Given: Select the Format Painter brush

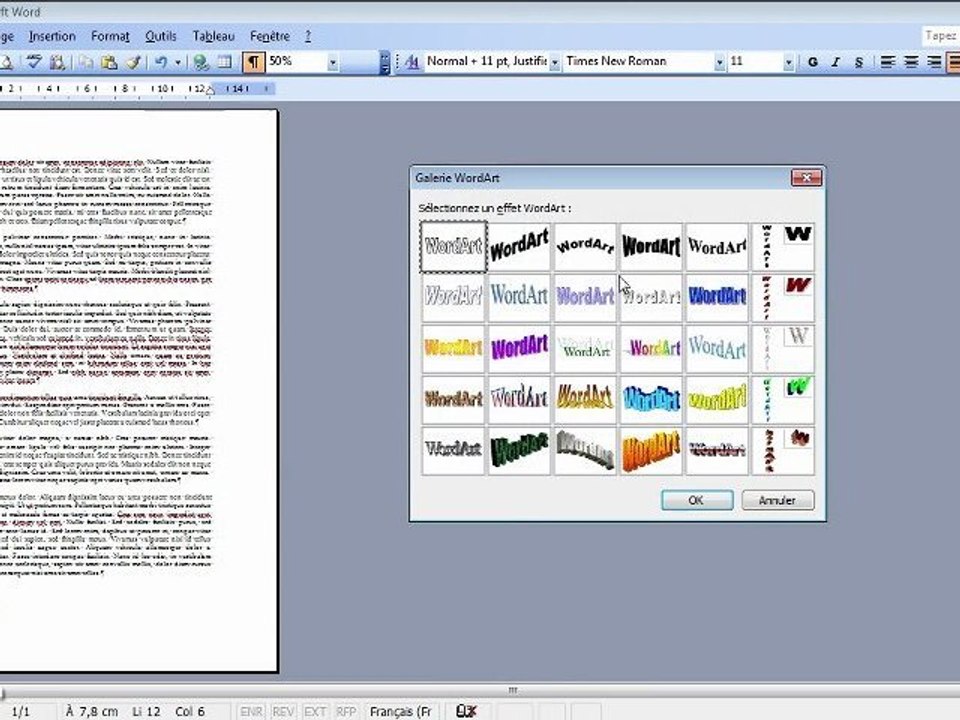Looking at the screenshot, I should coord(133,62).
